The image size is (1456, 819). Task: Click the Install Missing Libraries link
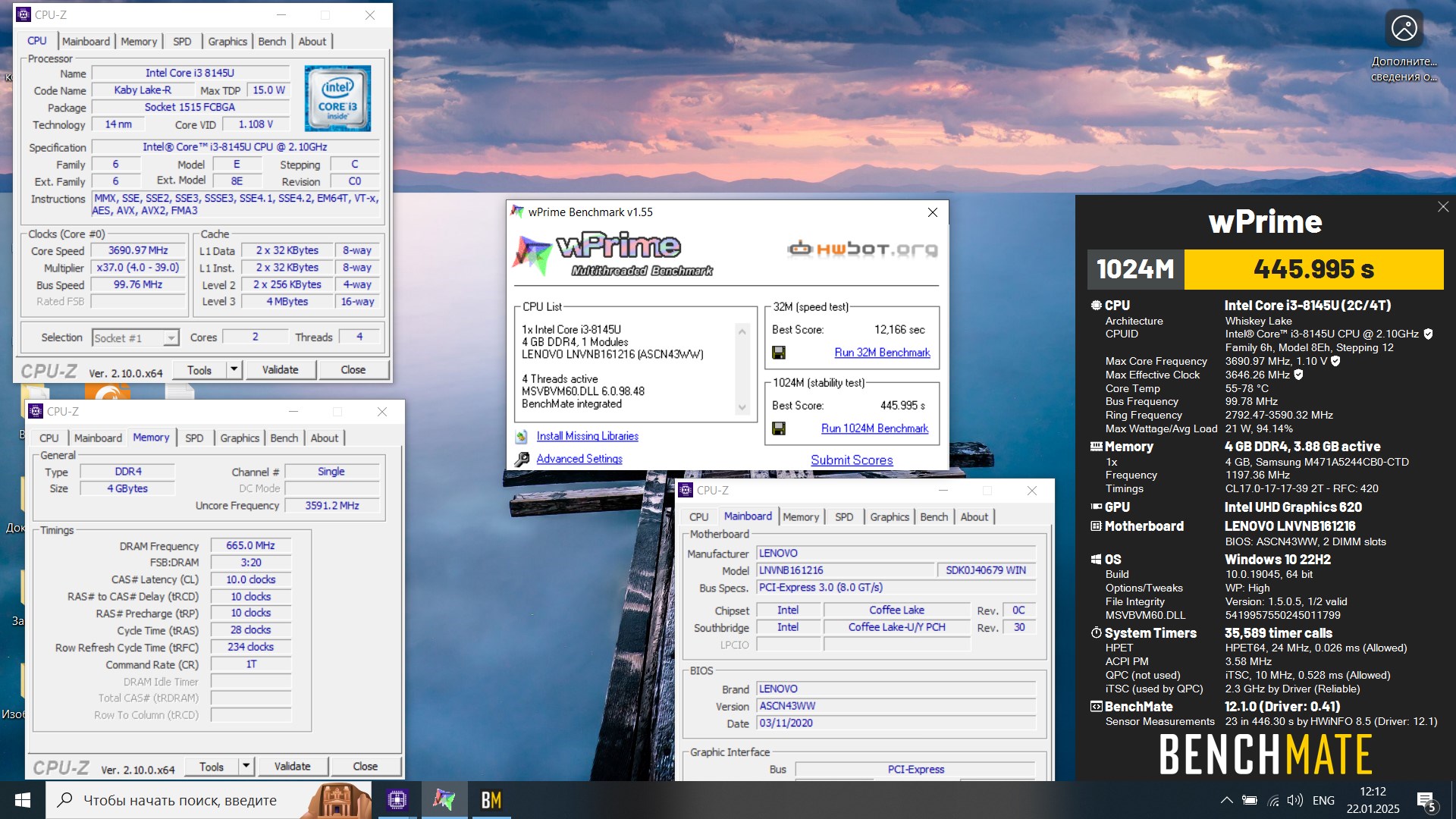587,436
